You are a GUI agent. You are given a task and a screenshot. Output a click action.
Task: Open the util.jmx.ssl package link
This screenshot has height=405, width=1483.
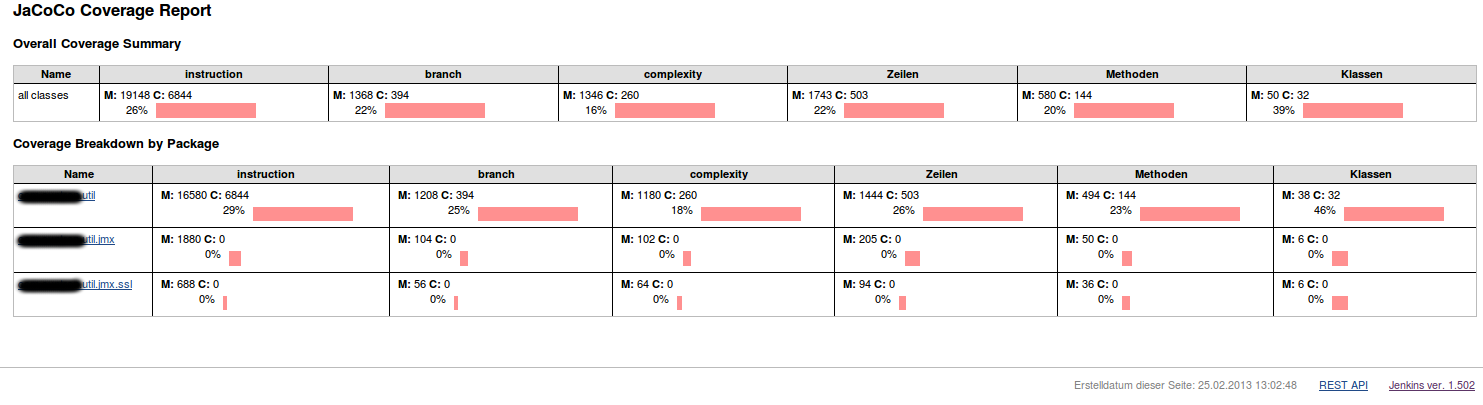(x=108, y=284)
